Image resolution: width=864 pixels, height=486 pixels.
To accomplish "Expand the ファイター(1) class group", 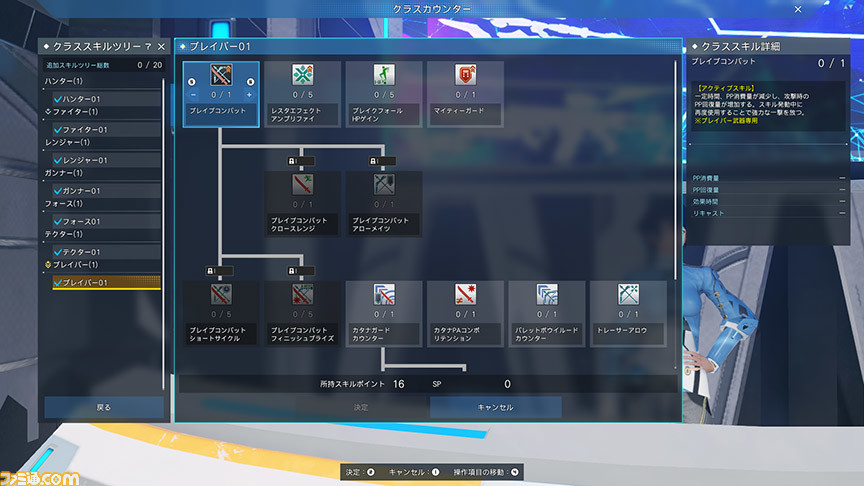I will (71, 112).
